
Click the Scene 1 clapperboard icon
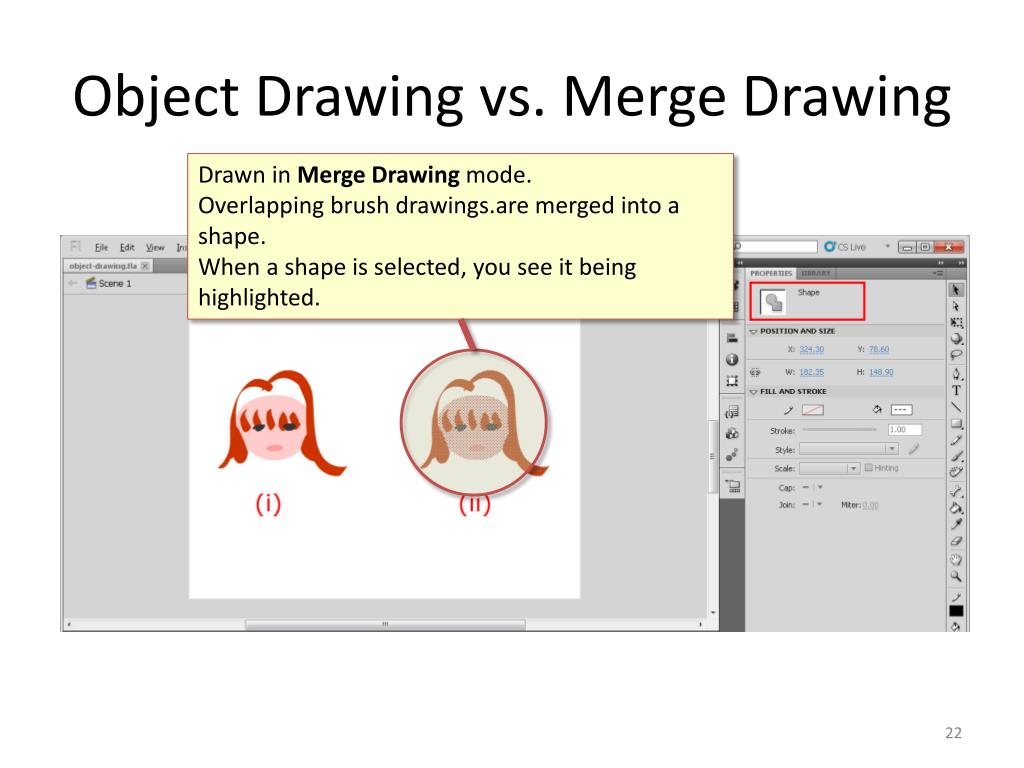click(x=91, y=283)
